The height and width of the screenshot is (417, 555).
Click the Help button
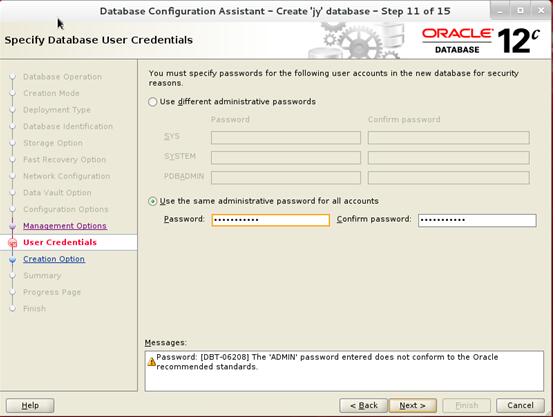(x=30, y=405)
